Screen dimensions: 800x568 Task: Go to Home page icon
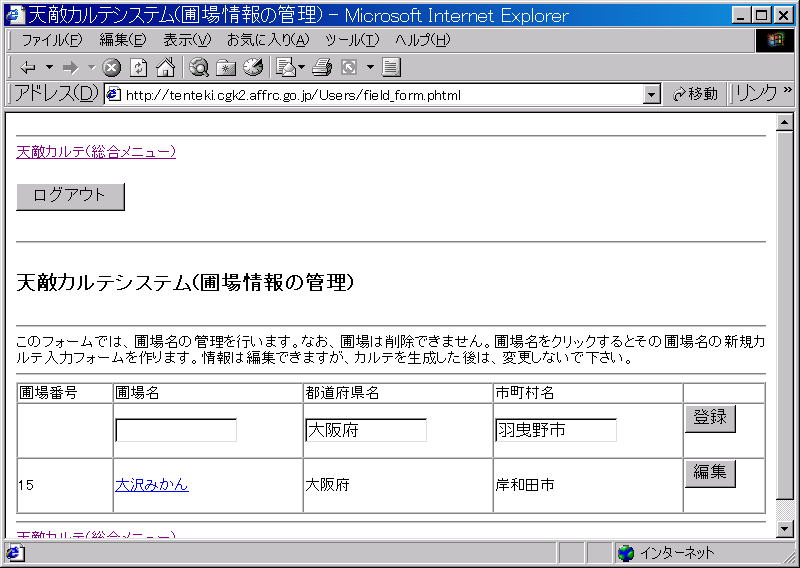pos(165,68)
